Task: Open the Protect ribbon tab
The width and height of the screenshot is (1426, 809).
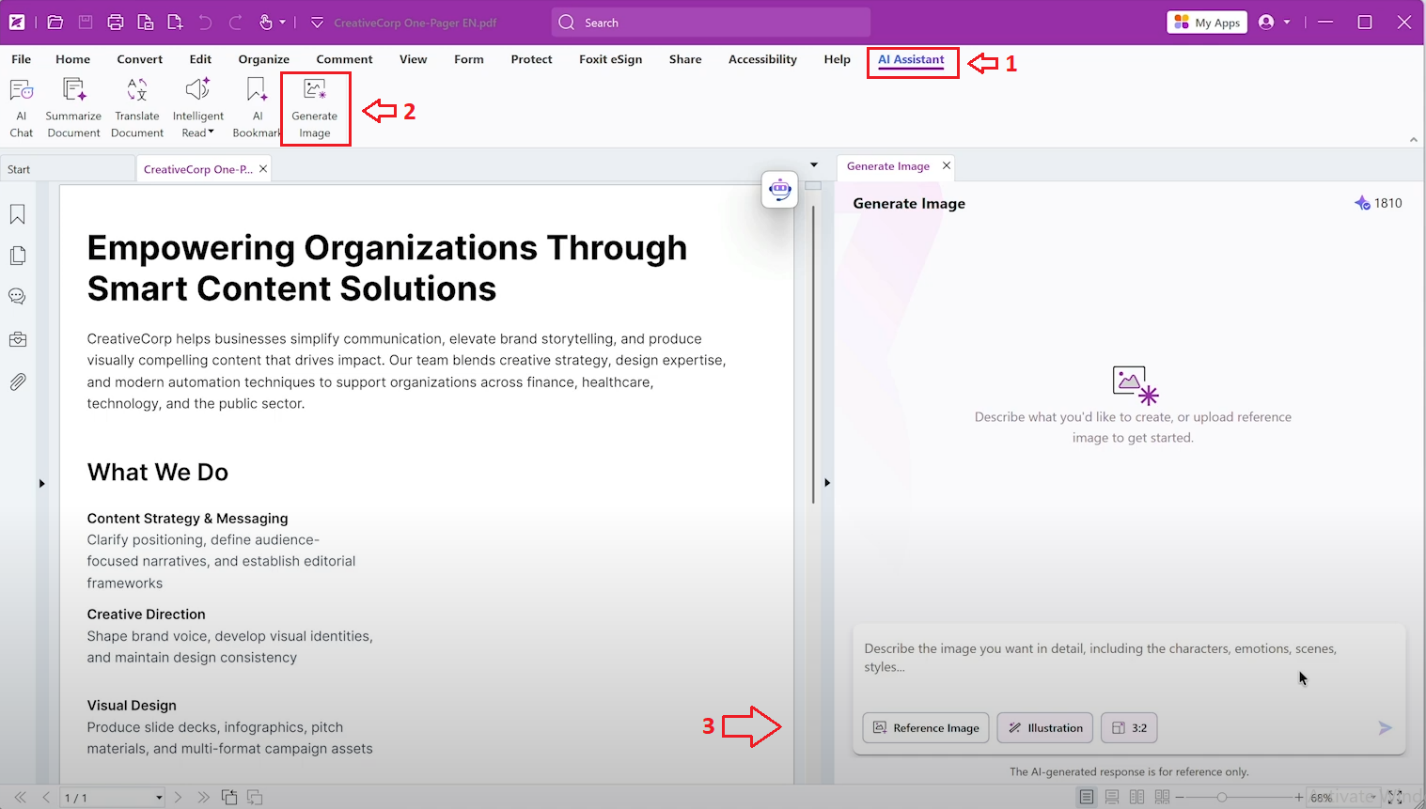Action: [x=531, y=60]
